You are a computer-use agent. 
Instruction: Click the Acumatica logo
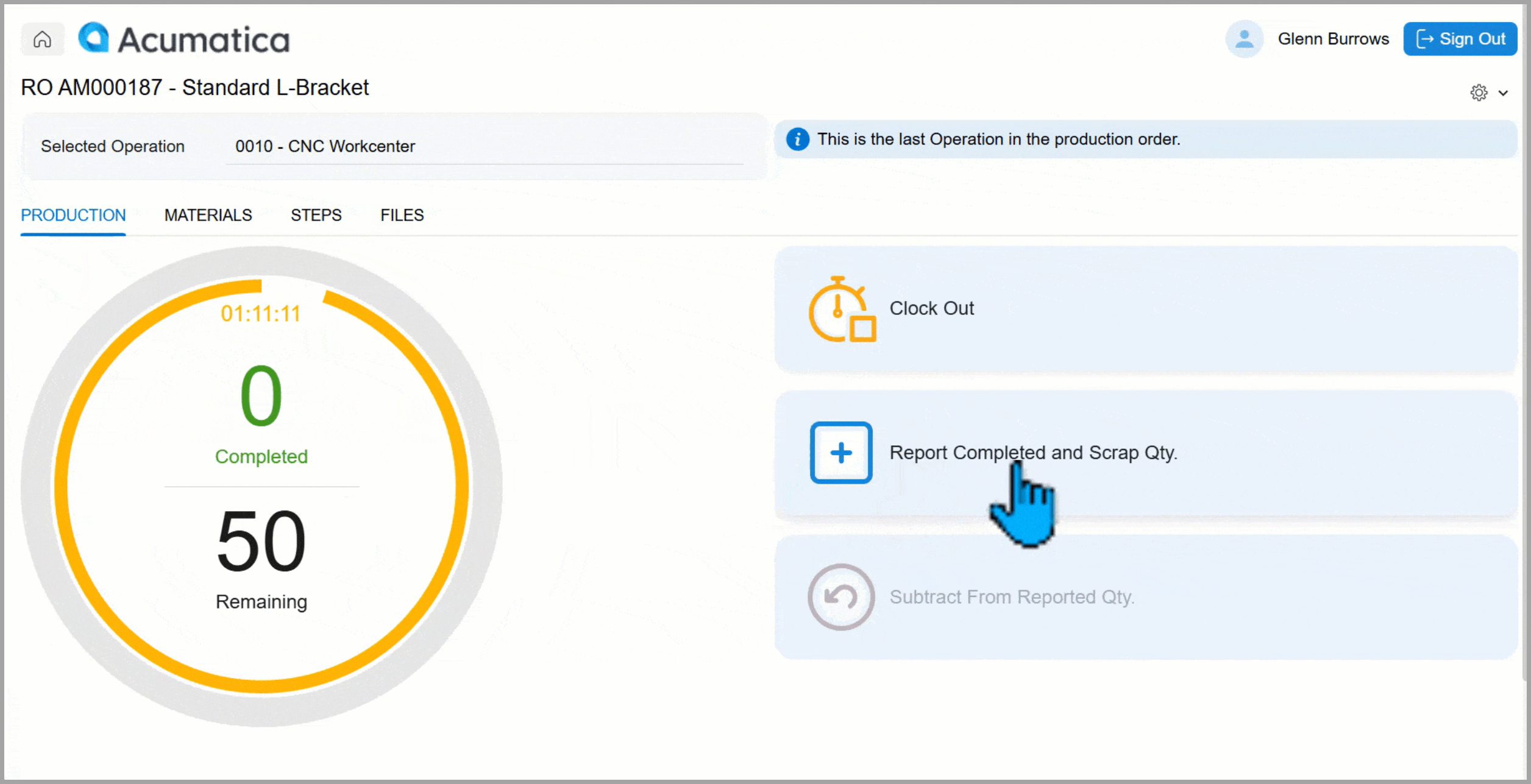[185, 39]
